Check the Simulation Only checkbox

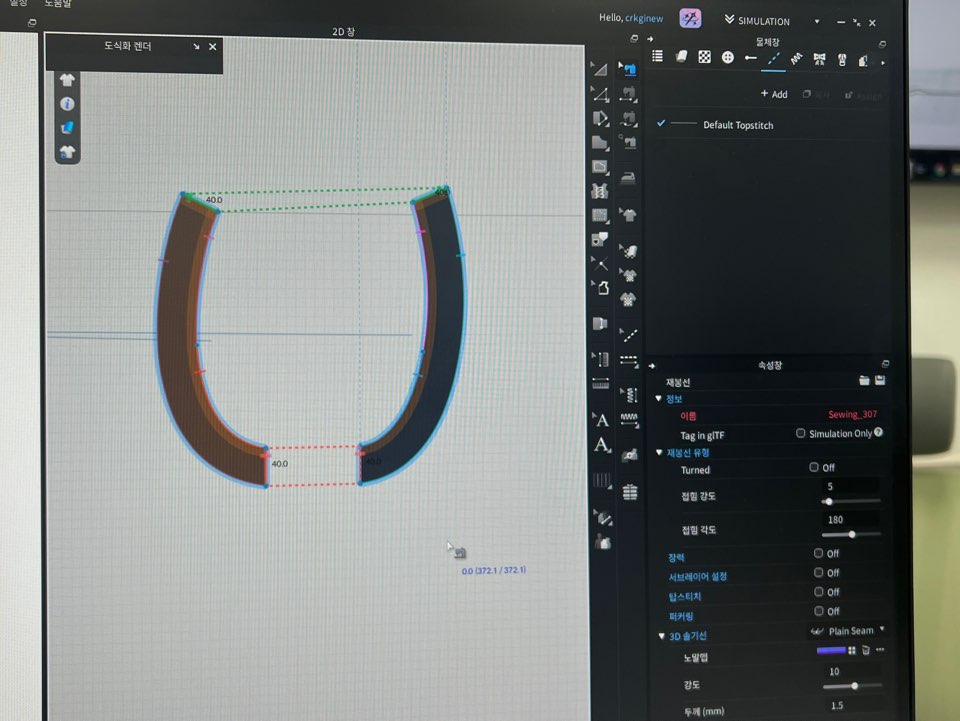point(800,433)
